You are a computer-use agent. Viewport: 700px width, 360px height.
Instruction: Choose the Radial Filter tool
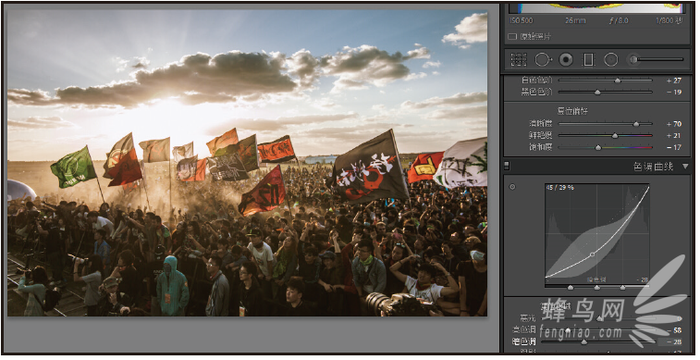pyautogui.click(x=611, y=60)
